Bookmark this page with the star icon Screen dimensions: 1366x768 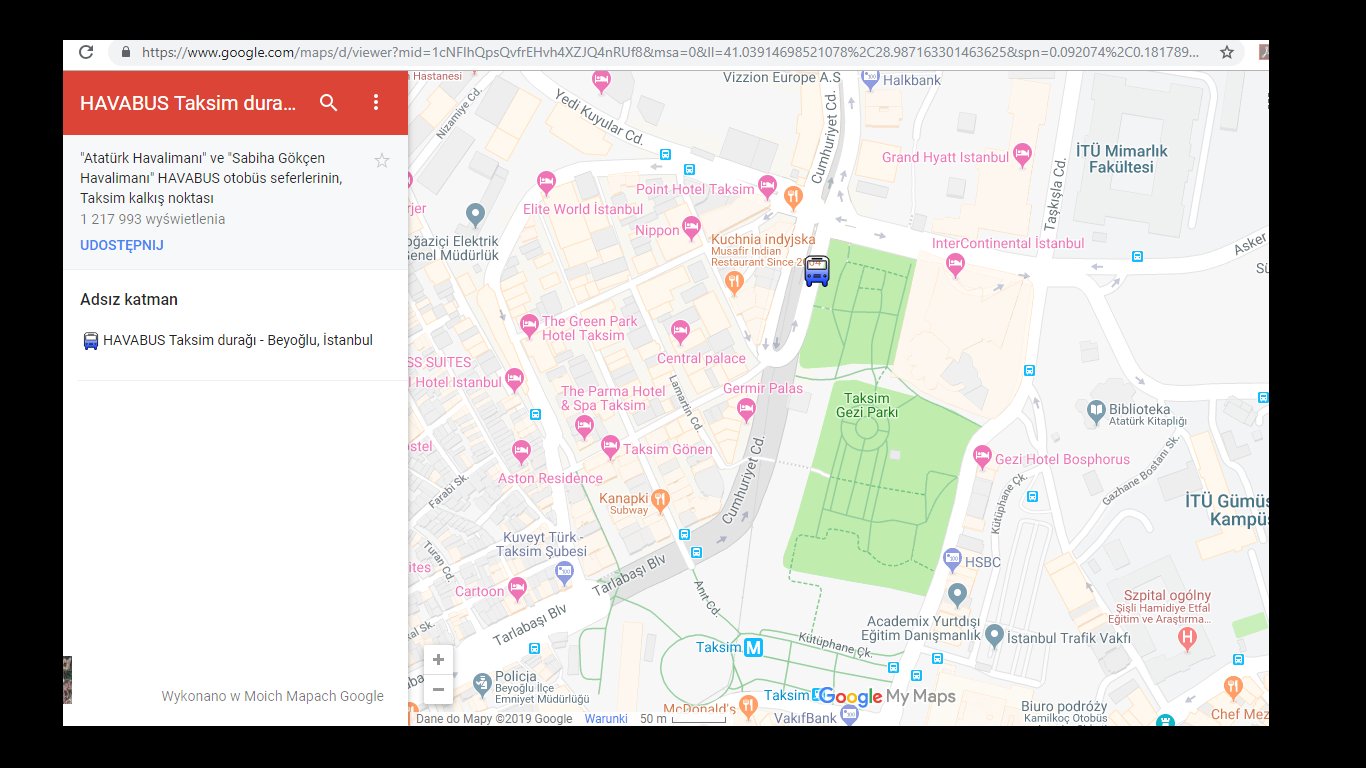pos(1227,52)
